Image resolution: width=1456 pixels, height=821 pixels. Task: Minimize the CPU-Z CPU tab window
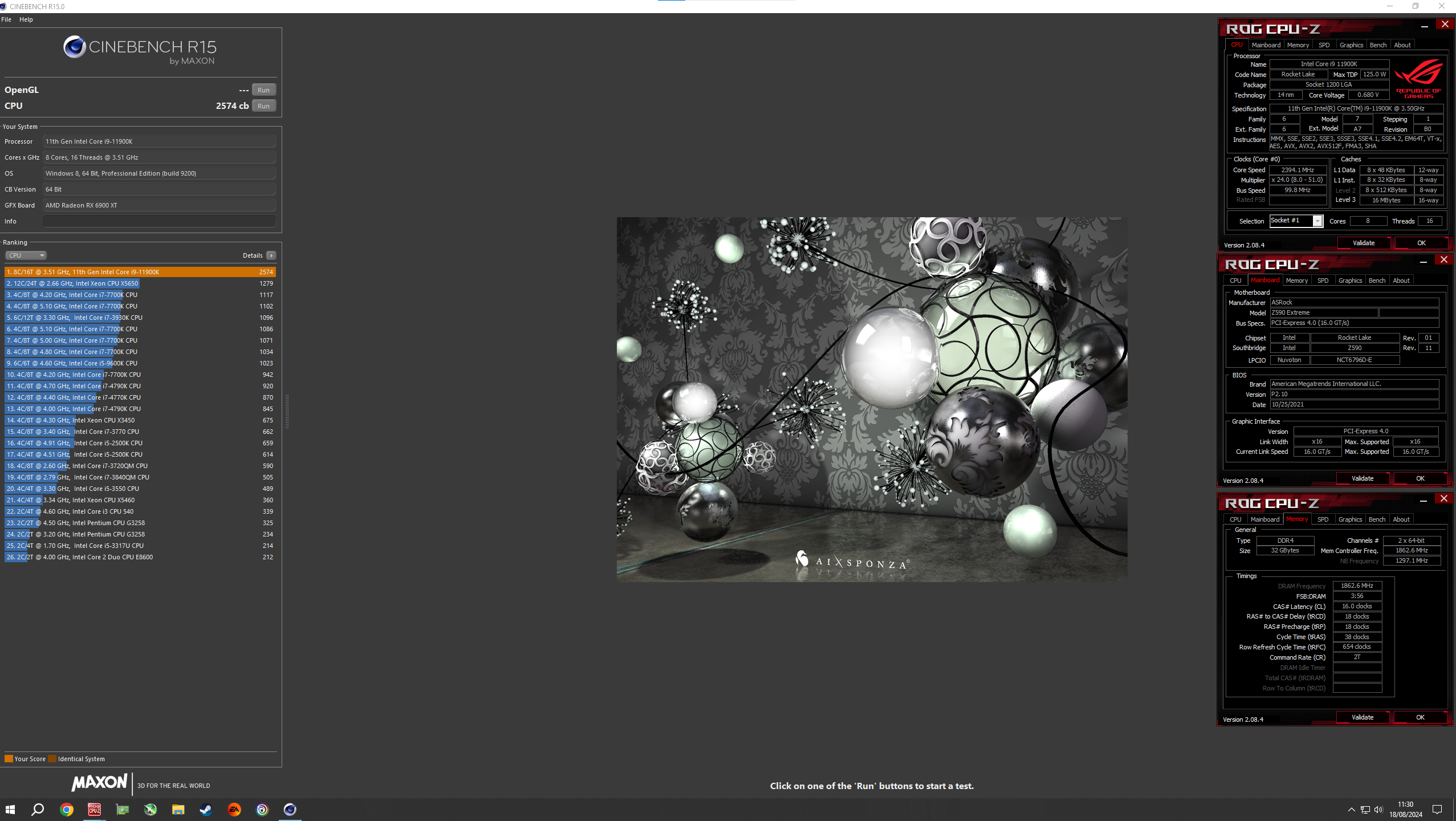[1424, 26]
